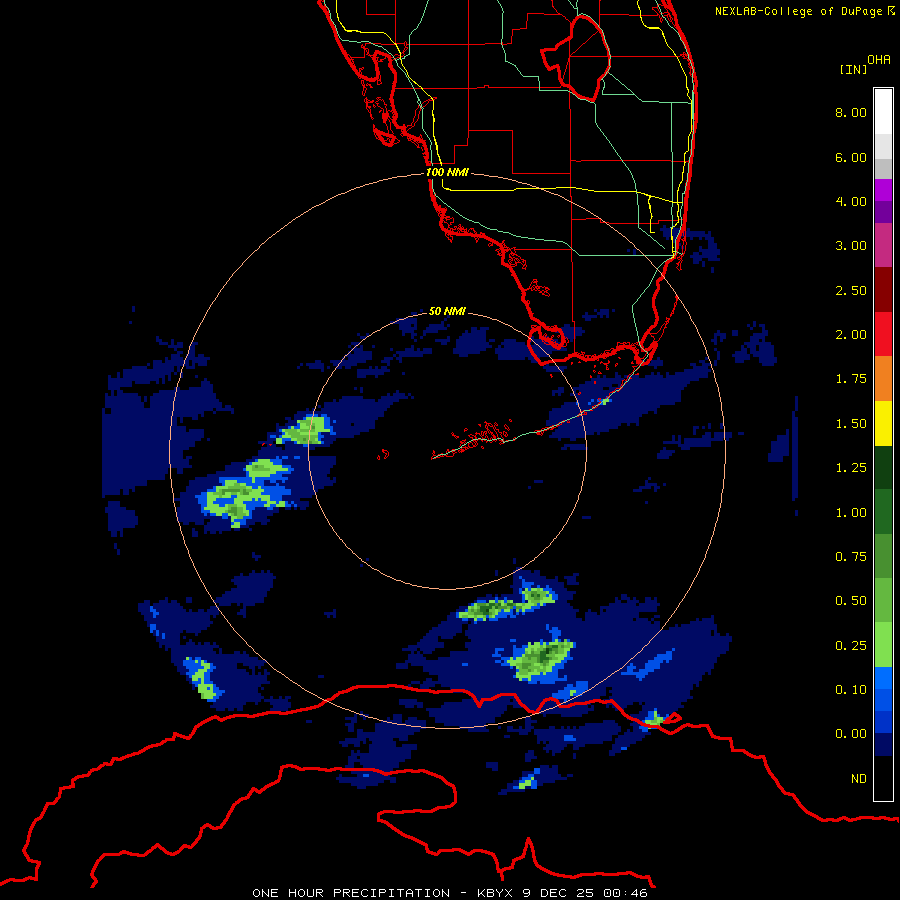
Task: Click the NEXLAB-College of DuPage title text
Action: pos(804,11)
